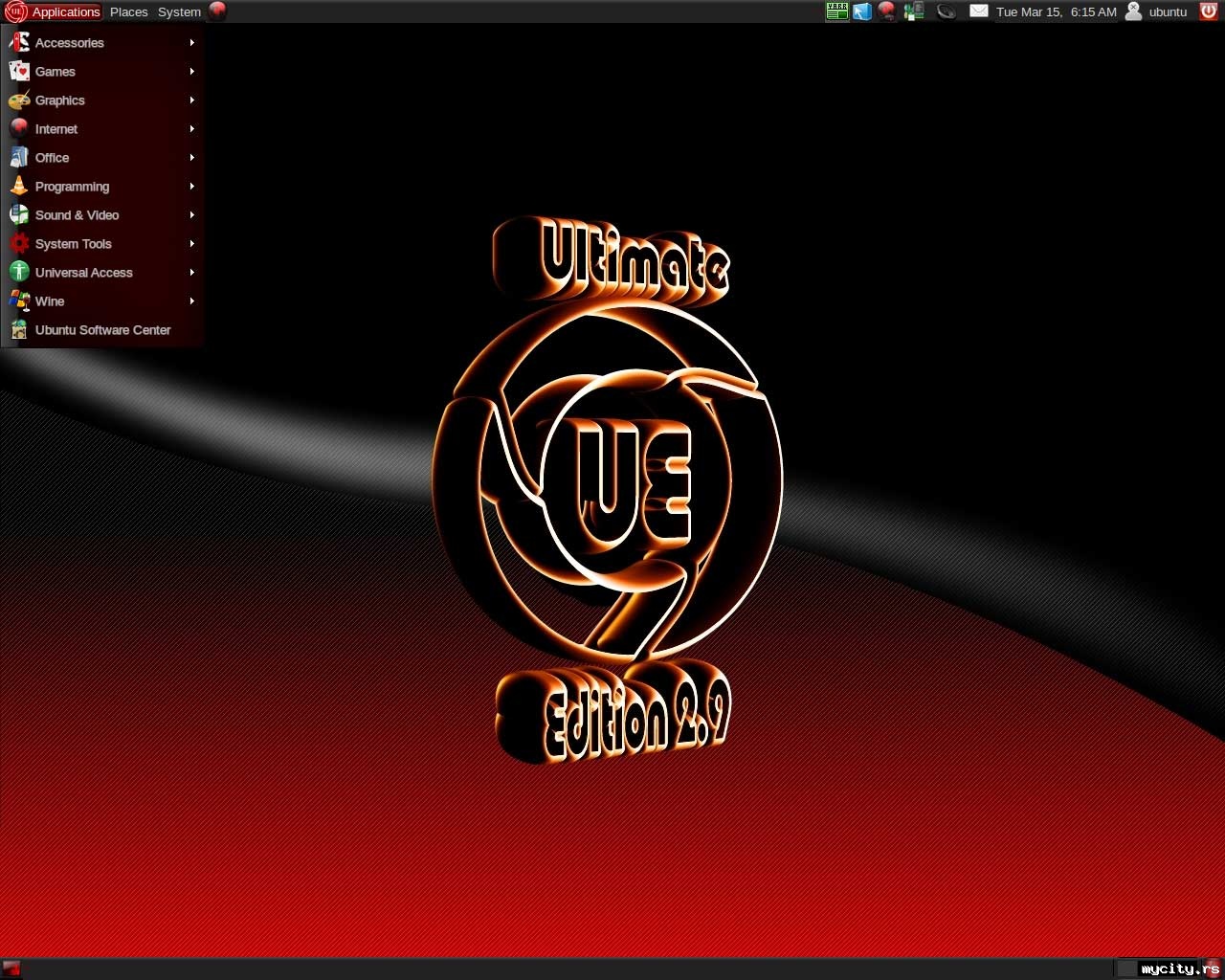Launch the red orb icon beside System
Viewport: 1225px width, 980px height.
218,11
